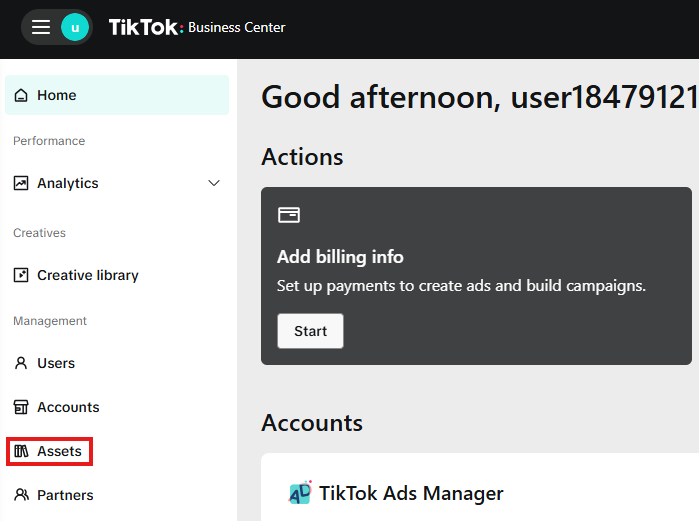Click the Creative library icon
Screen dimensions: 699x521
pyautogui.click(x=21, y=275)
